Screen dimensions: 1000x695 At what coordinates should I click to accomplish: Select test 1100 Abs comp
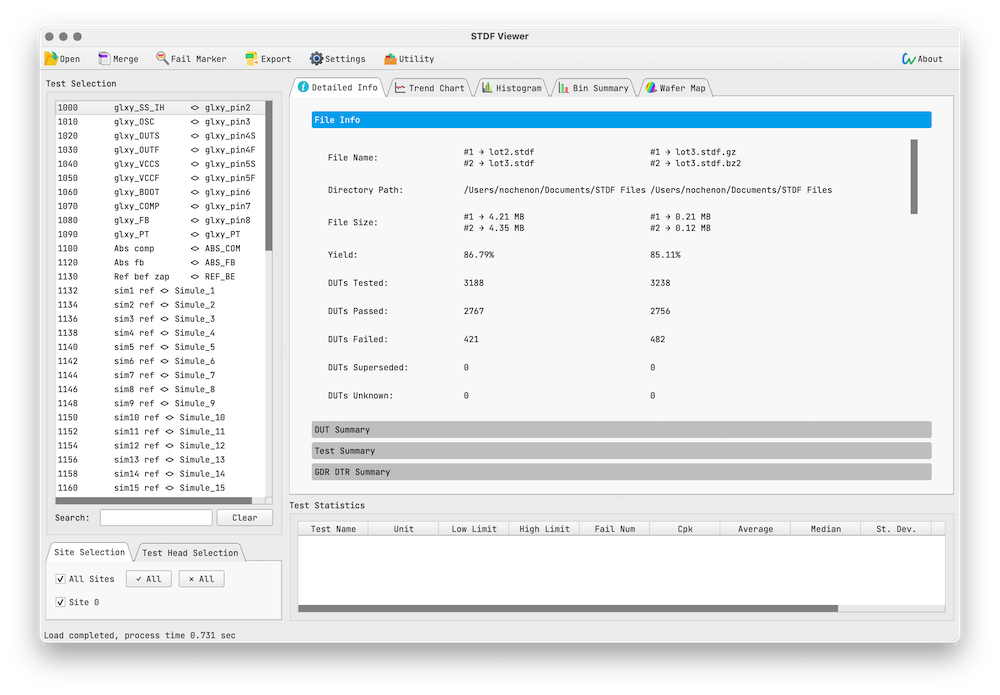tap(160, 248)
